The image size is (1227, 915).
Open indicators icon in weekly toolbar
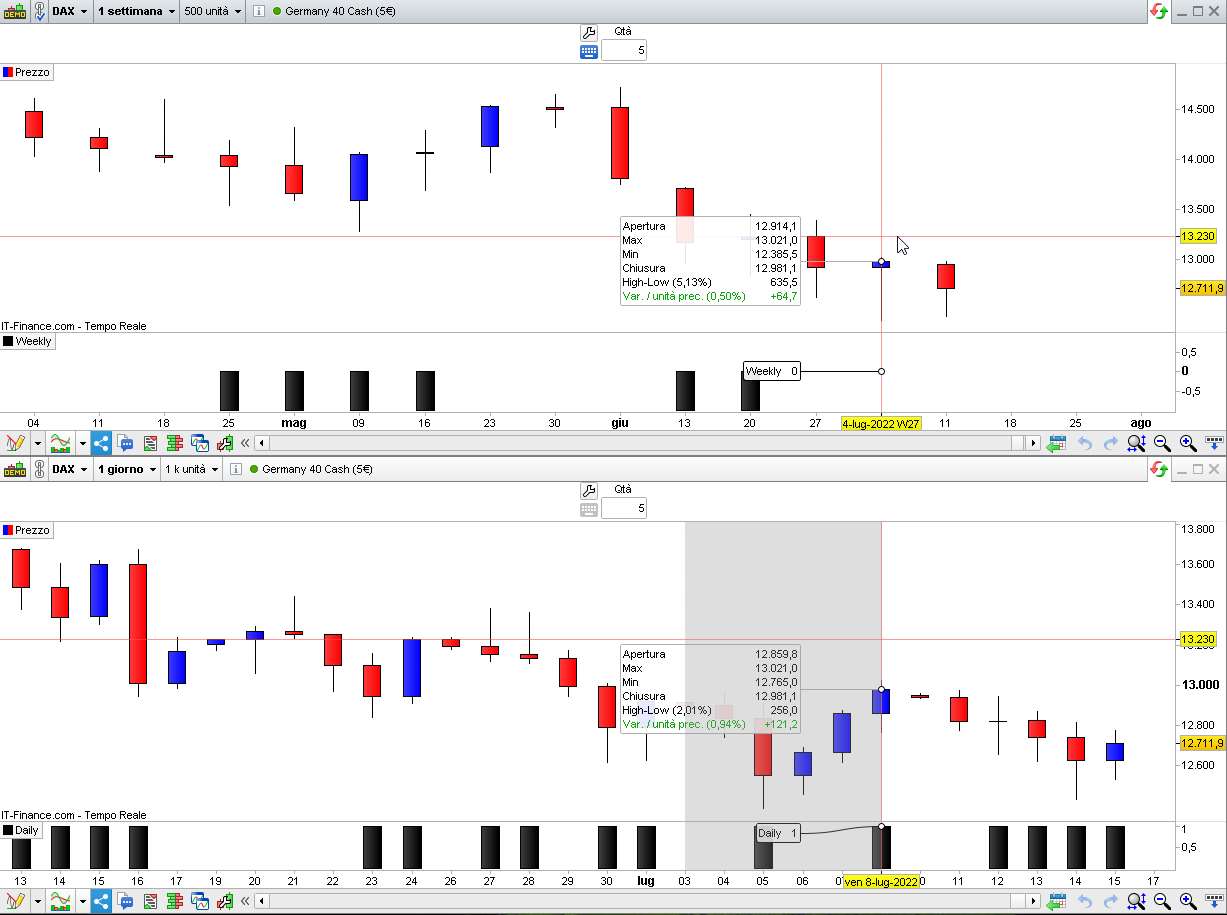61,443
